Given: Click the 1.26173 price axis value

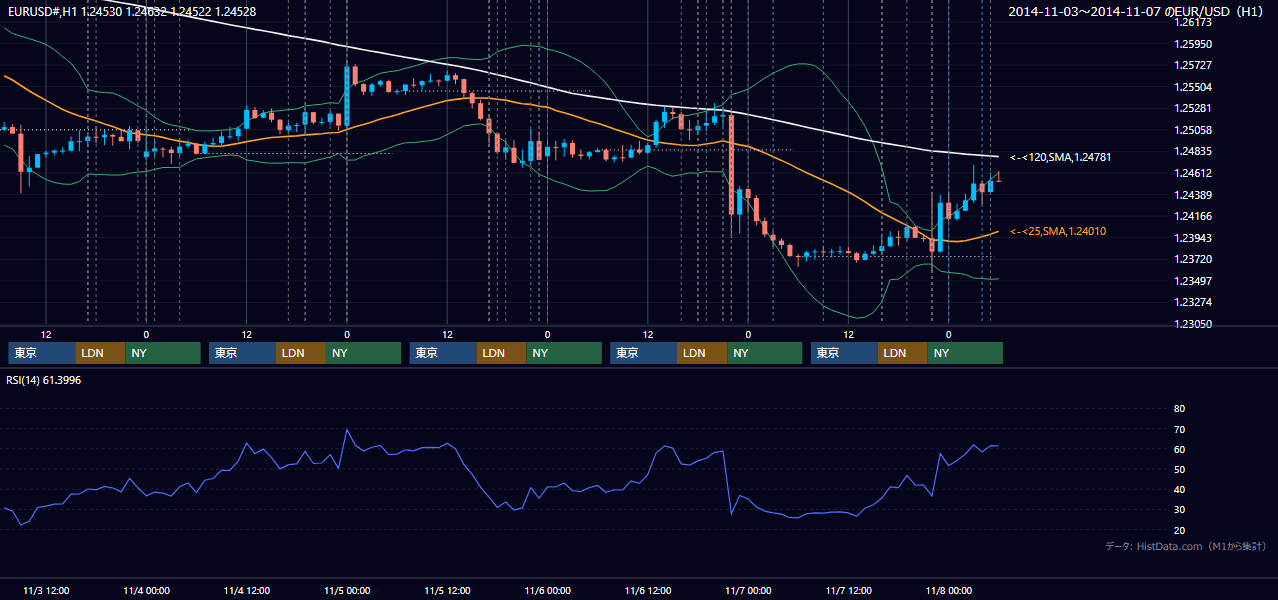Looking at the screenshot, I should click(1192, 22).
